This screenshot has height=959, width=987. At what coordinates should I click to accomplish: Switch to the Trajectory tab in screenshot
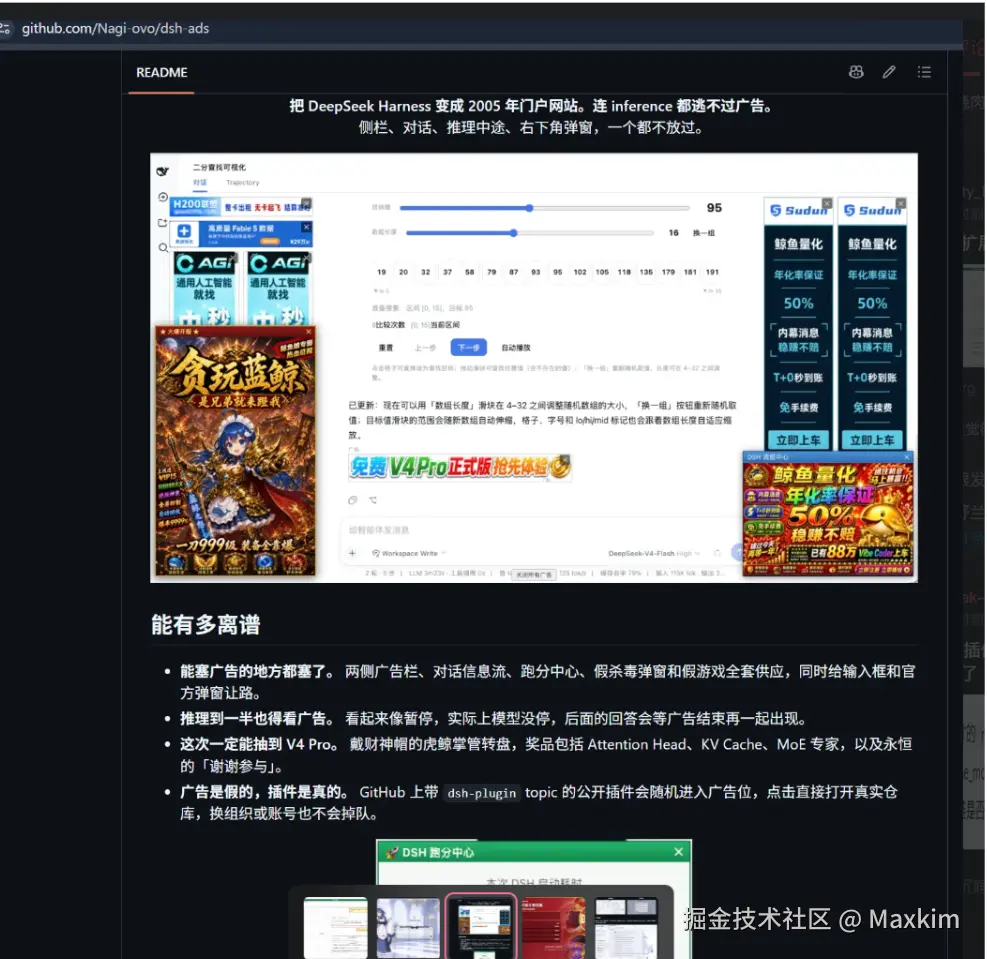[242, 182]
